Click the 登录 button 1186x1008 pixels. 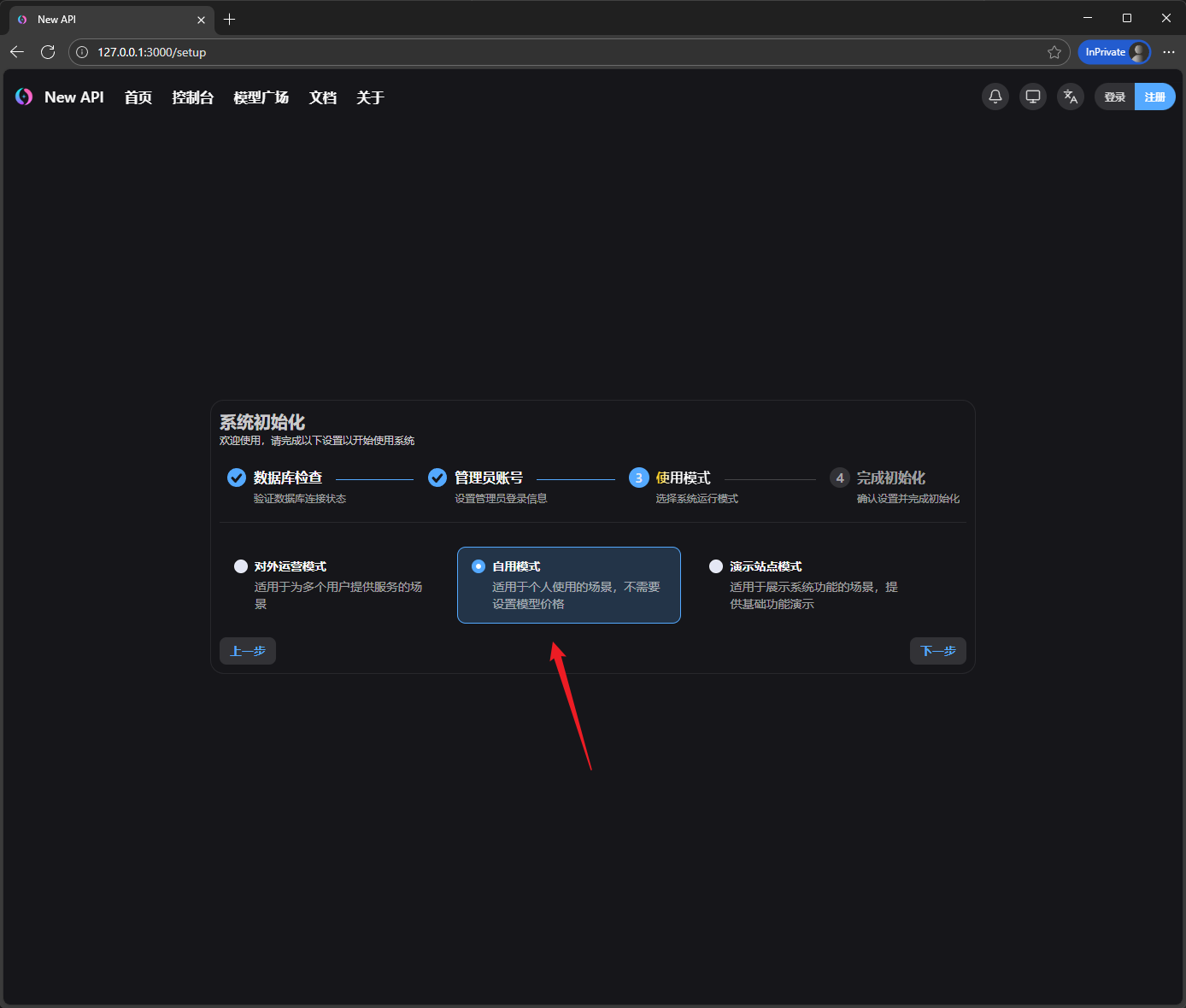1114,97
